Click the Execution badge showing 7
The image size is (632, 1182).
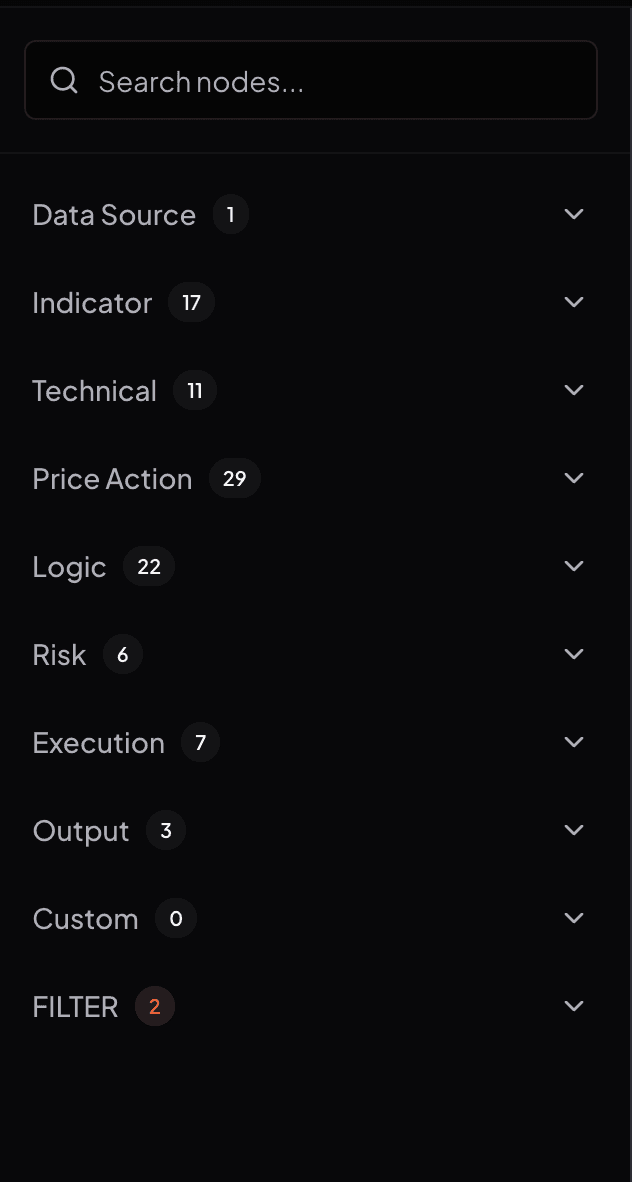pyautogui.click(x=199, y=743)
